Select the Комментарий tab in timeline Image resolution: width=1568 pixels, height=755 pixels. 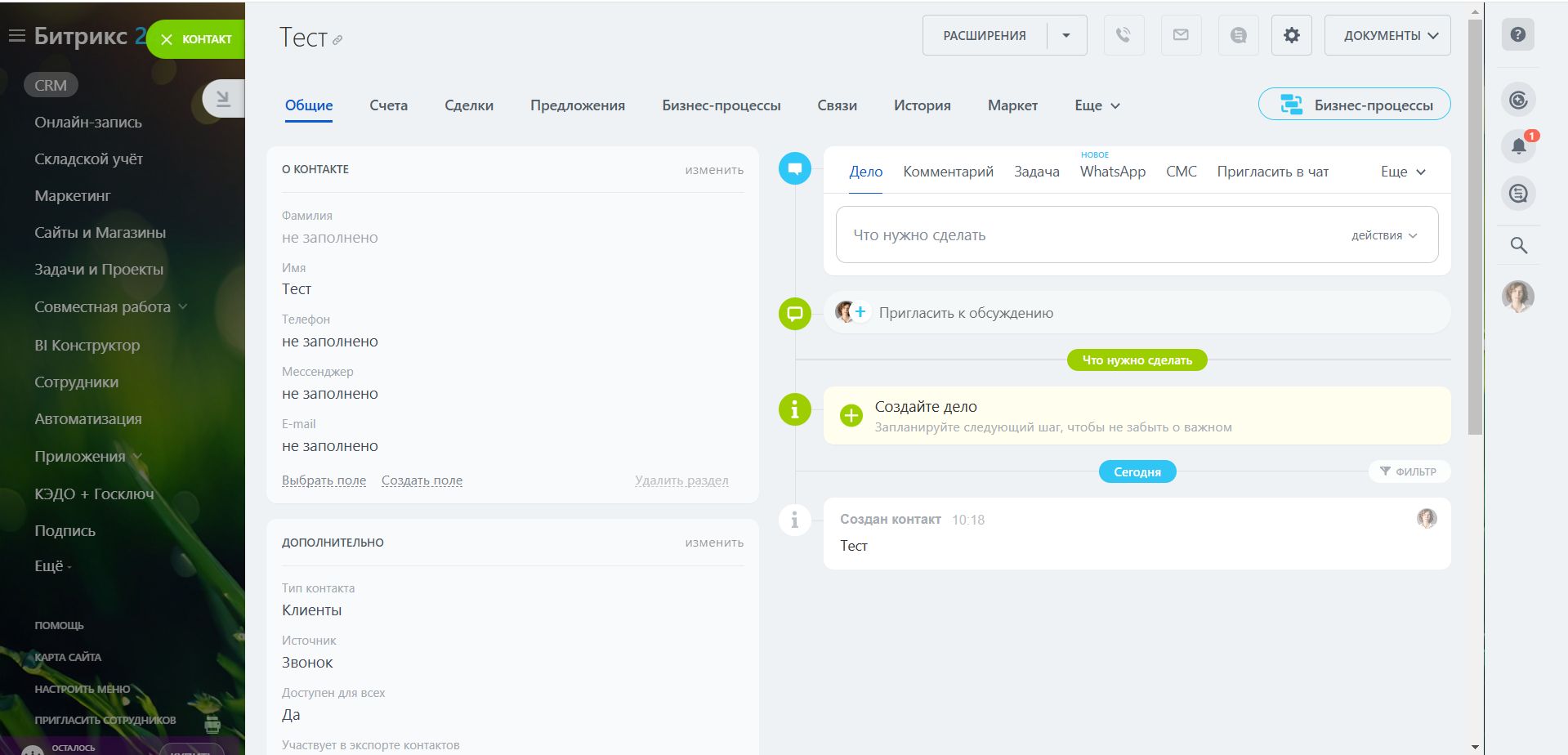click(x=948, y=172)
